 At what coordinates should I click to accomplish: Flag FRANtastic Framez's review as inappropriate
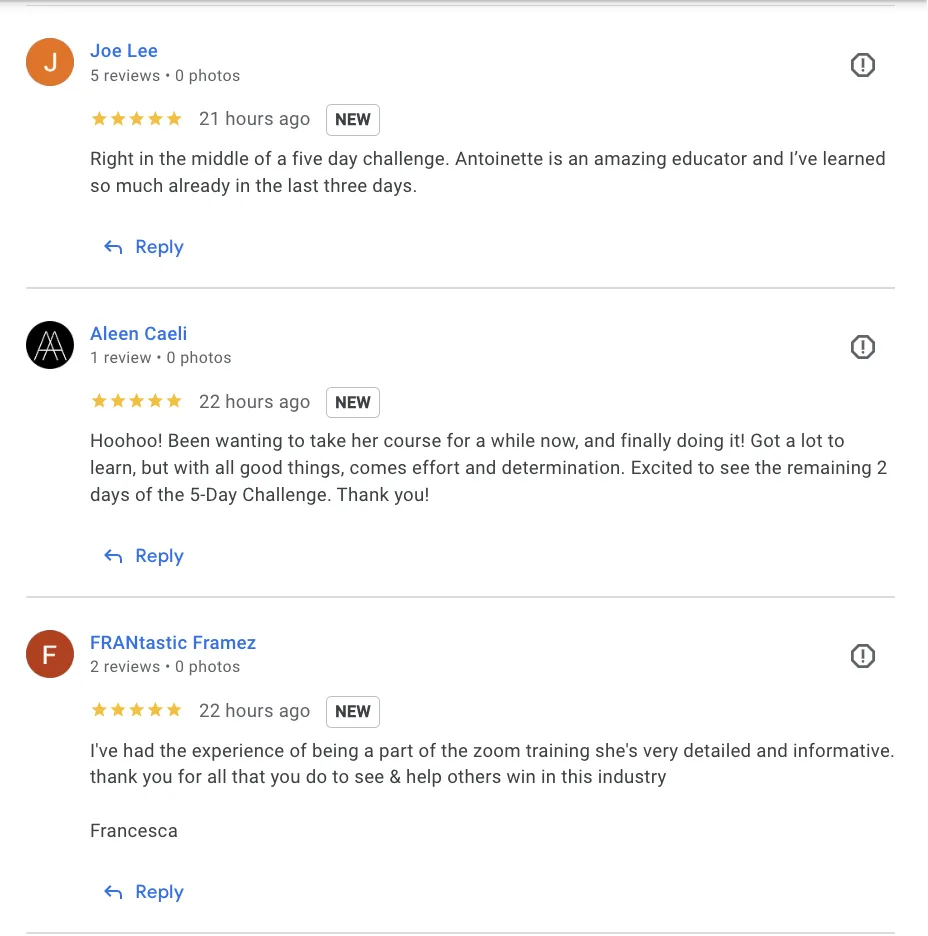tap(862, 656)
